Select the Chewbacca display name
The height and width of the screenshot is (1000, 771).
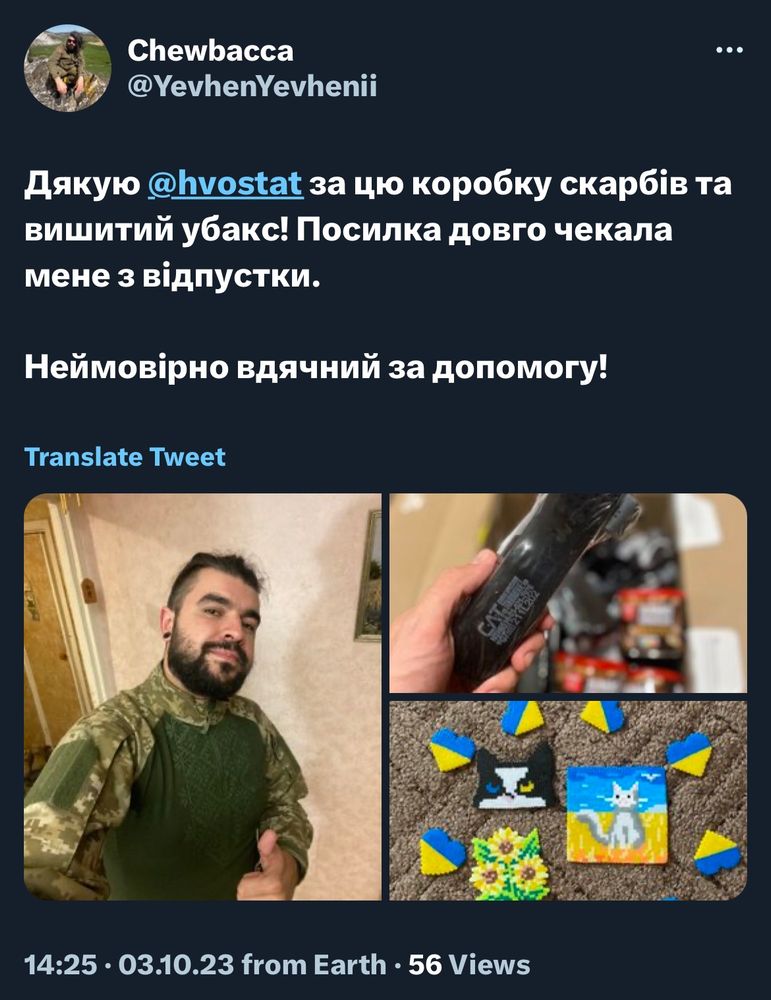(210, 50)
